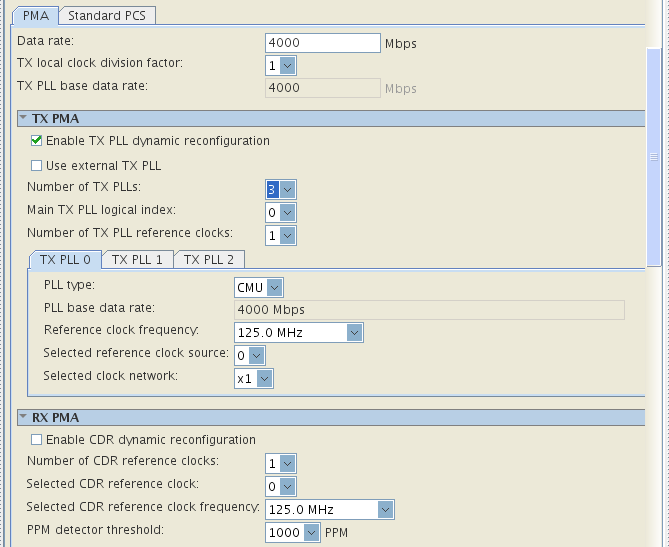
Task: Enable Use external TX PLL
Action: (37, 165)
